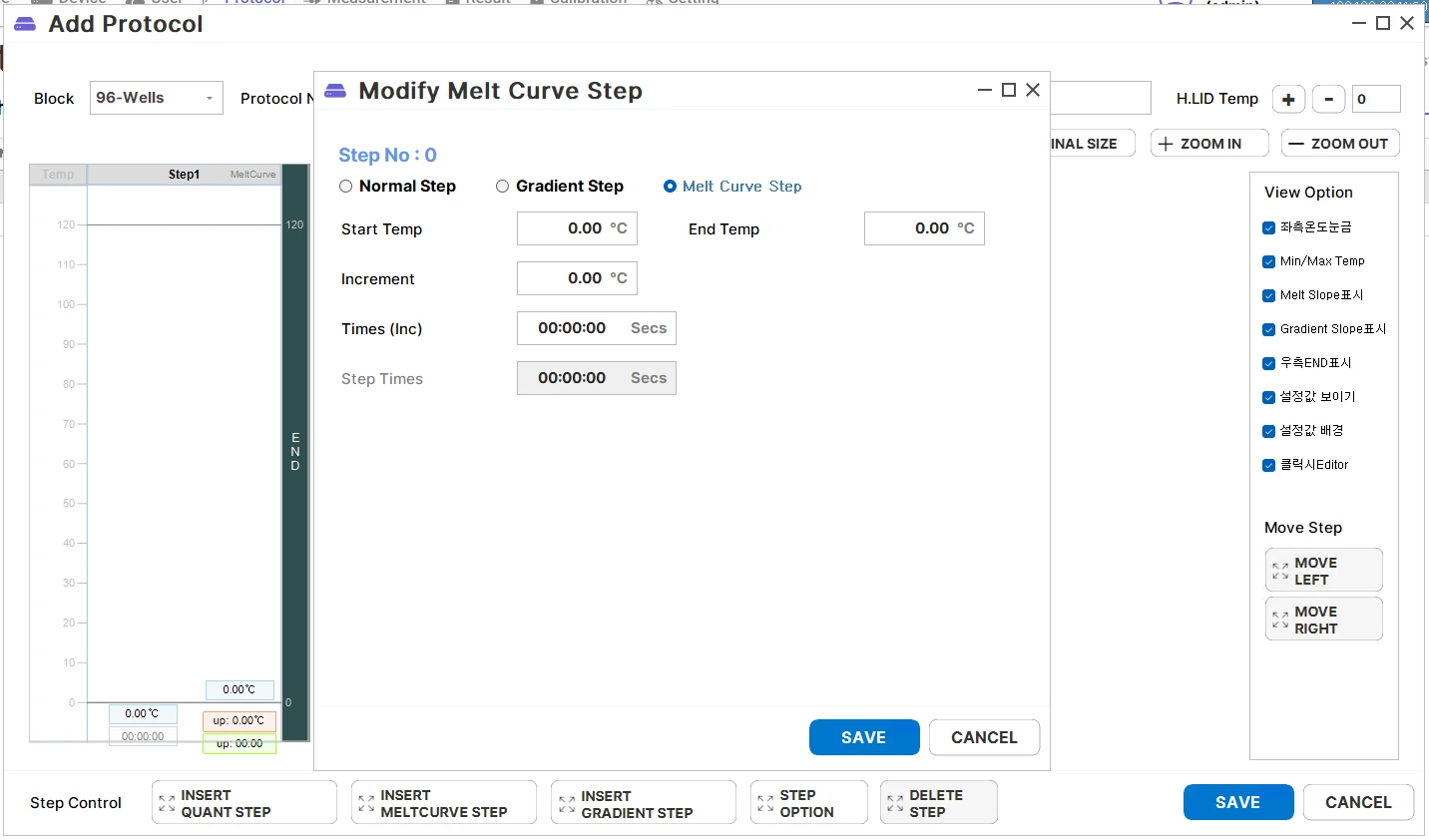
Task: Click the 00:00:00 time label in graph
Action: pos(143,736)
